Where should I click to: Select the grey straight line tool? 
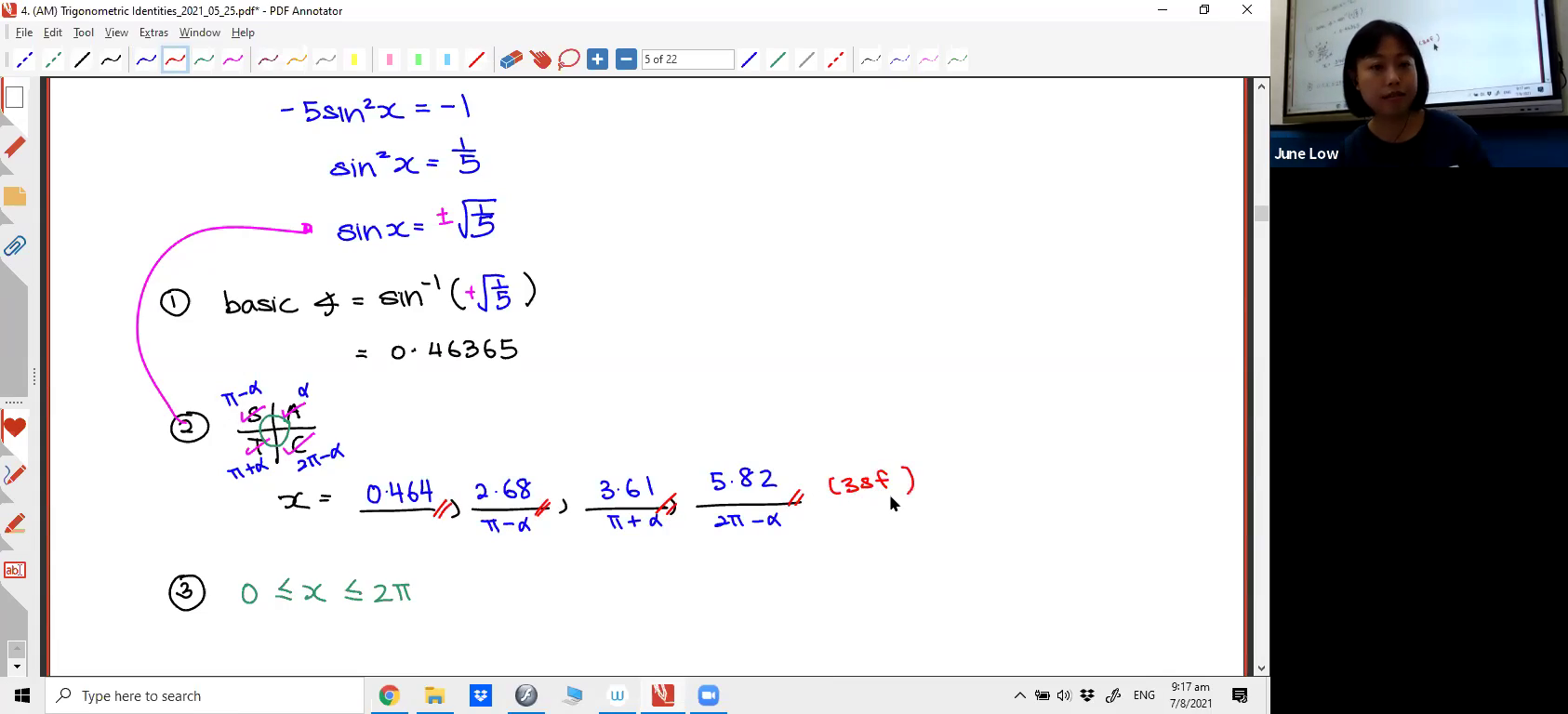806,59
